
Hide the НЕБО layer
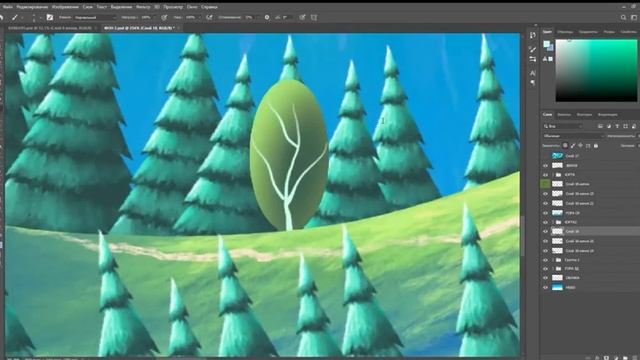[545, 287]
